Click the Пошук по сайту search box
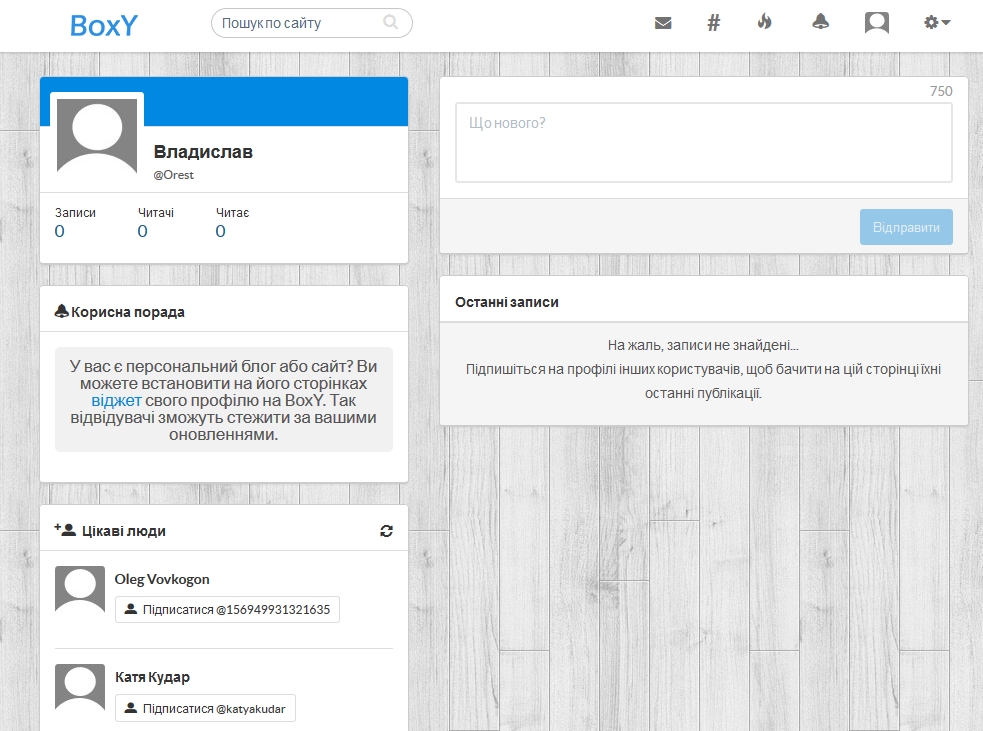Image resolution: width=983 pixels, height=731 pixels. coord(300,21)
